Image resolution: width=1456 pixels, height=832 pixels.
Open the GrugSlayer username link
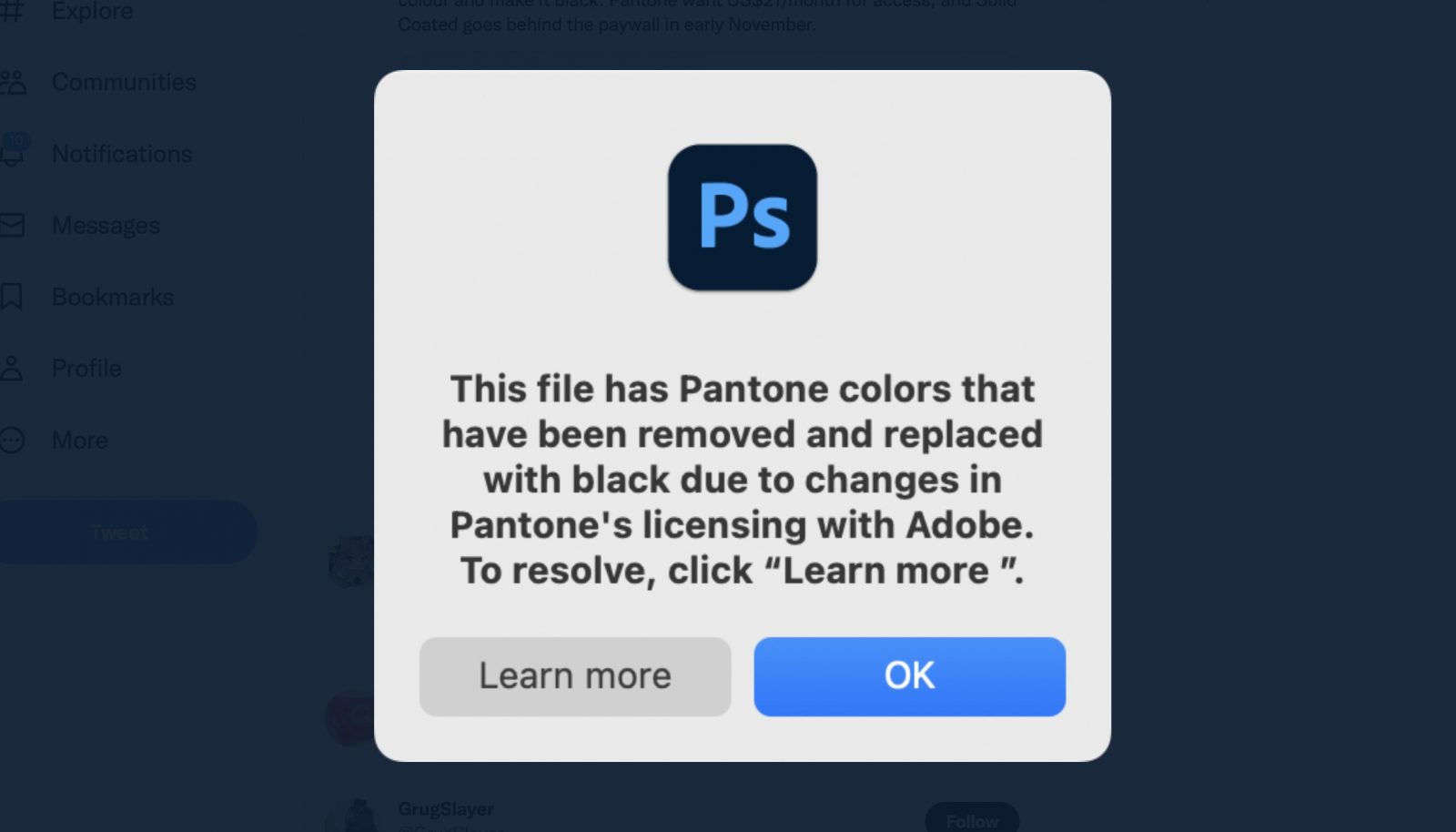[446, 809]
